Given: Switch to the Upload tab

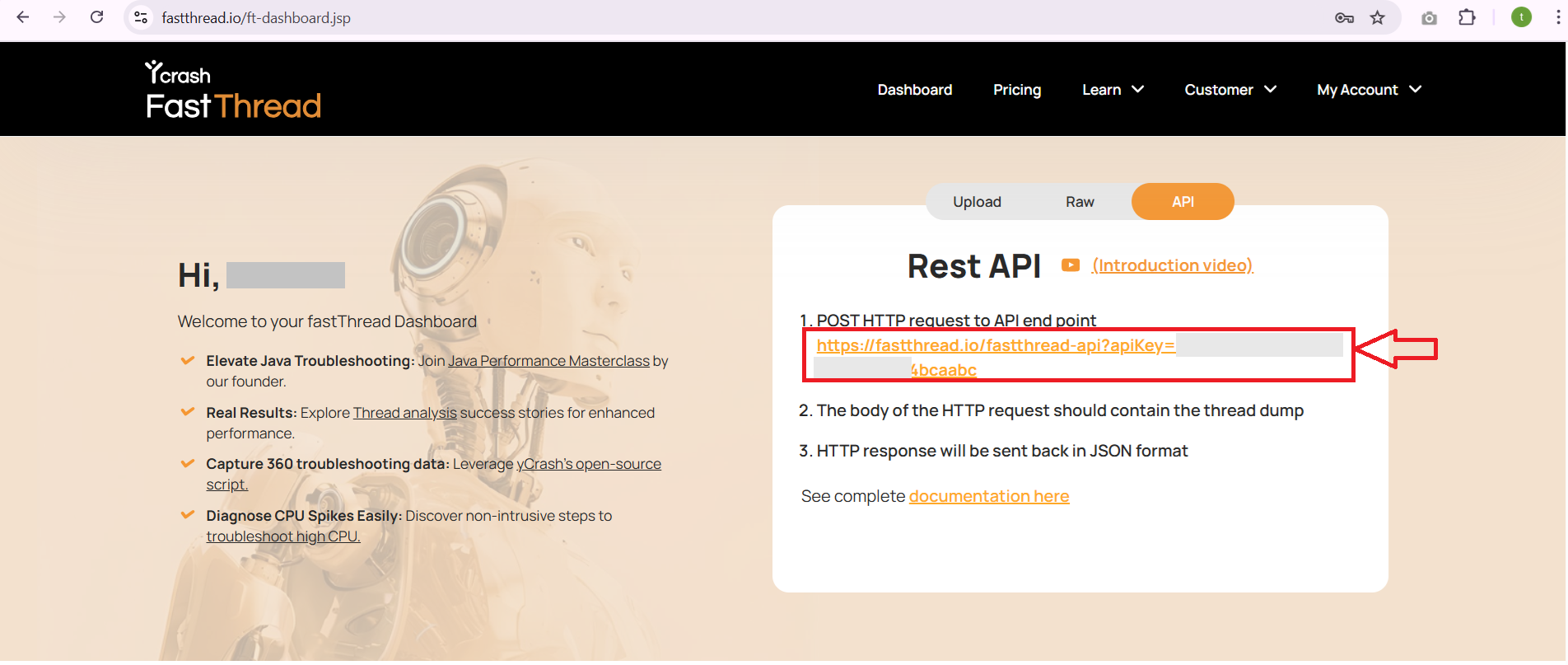Looking at the screenshot, I should pos(977,202).
